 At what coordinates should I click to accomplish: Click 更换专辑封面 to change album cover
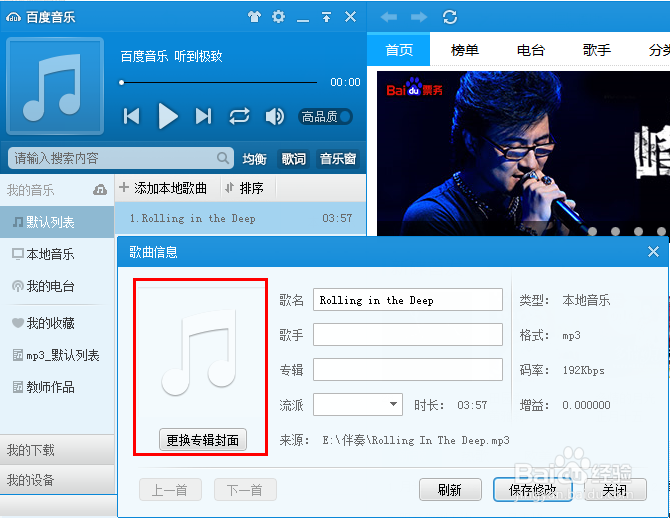(x=203, y=440)
